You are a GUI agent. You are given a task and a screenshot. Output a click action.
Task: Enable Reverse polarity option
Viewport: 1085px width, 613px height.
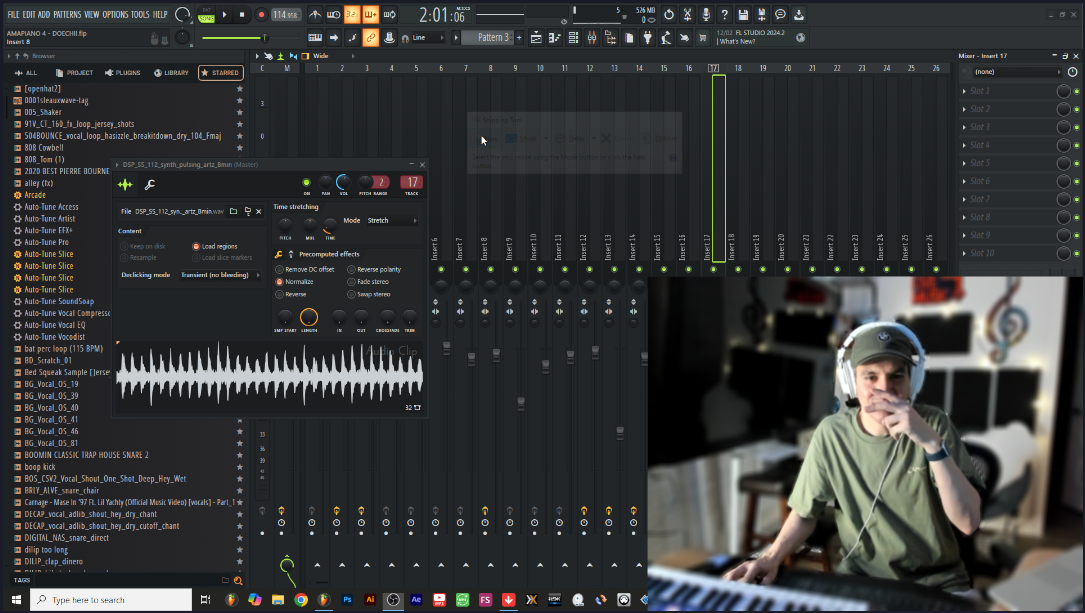[x=374, y=269]
